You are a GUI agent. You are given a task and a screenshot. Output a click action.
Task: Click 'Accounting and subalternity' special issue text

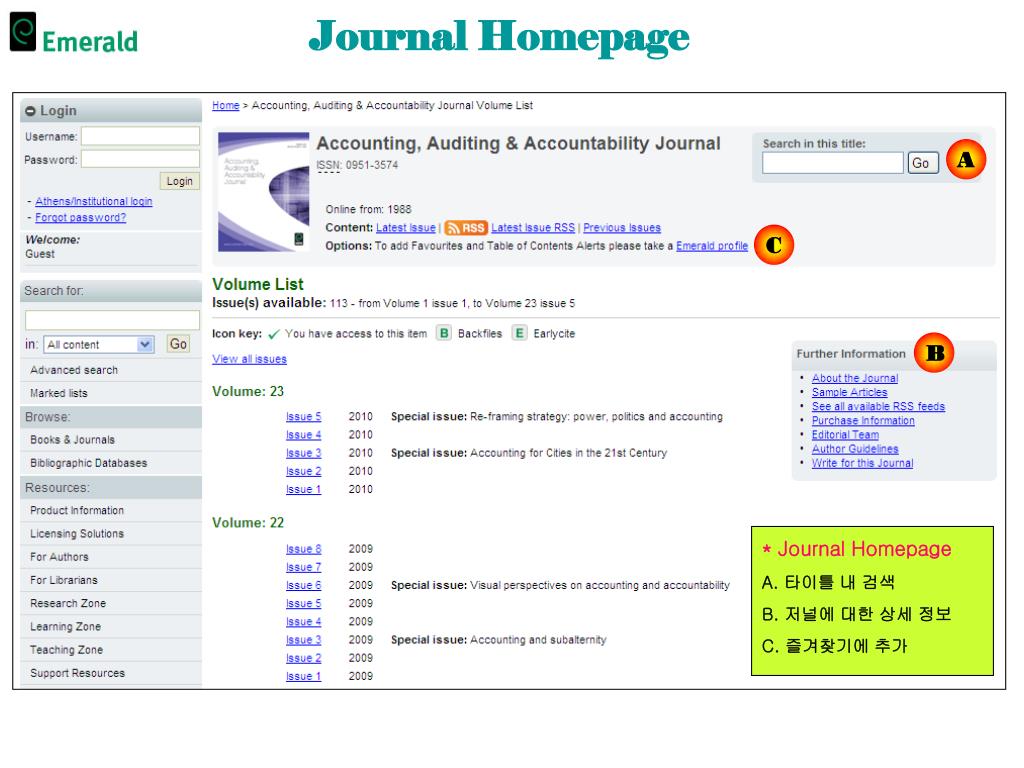[538, 640]
